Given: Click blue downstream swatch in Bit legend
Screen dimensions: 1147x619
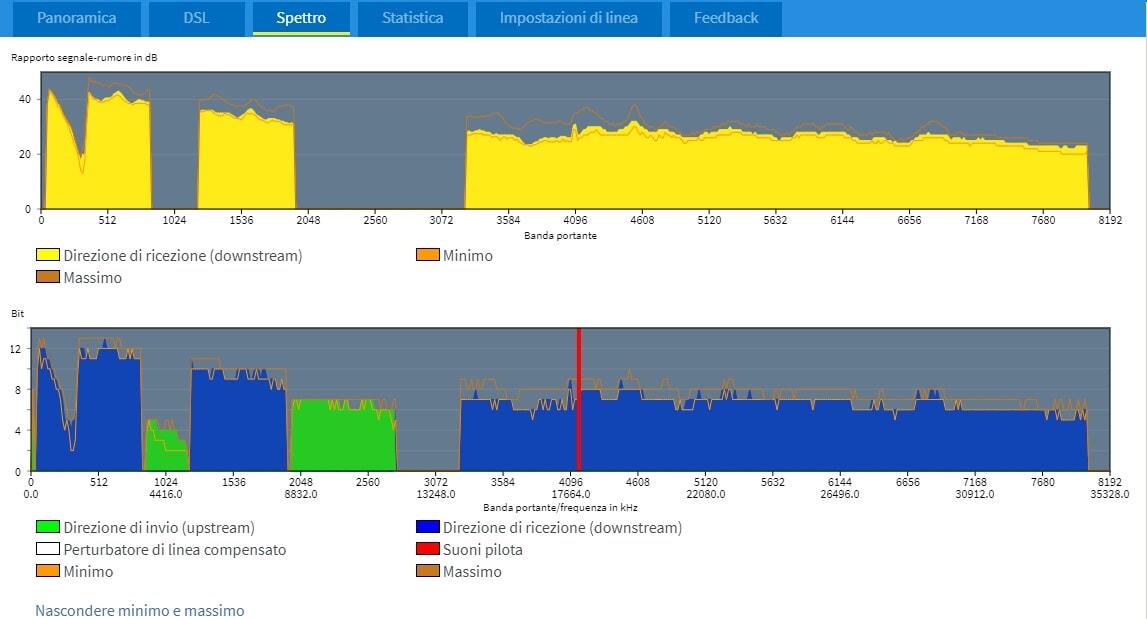Looking at the screenshot, I should coord(427,528).
